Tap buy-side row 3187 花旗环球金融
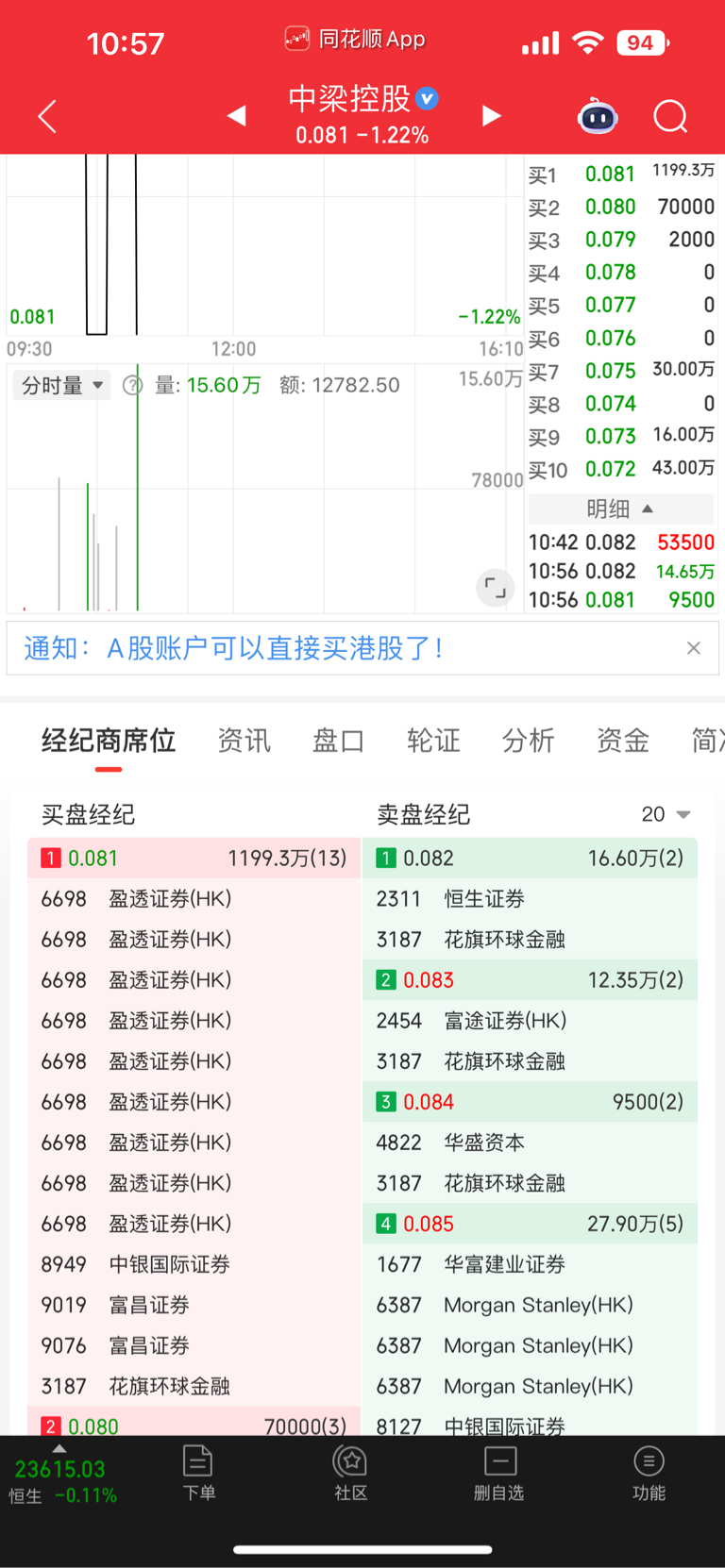 click(x=194, y=1386)
